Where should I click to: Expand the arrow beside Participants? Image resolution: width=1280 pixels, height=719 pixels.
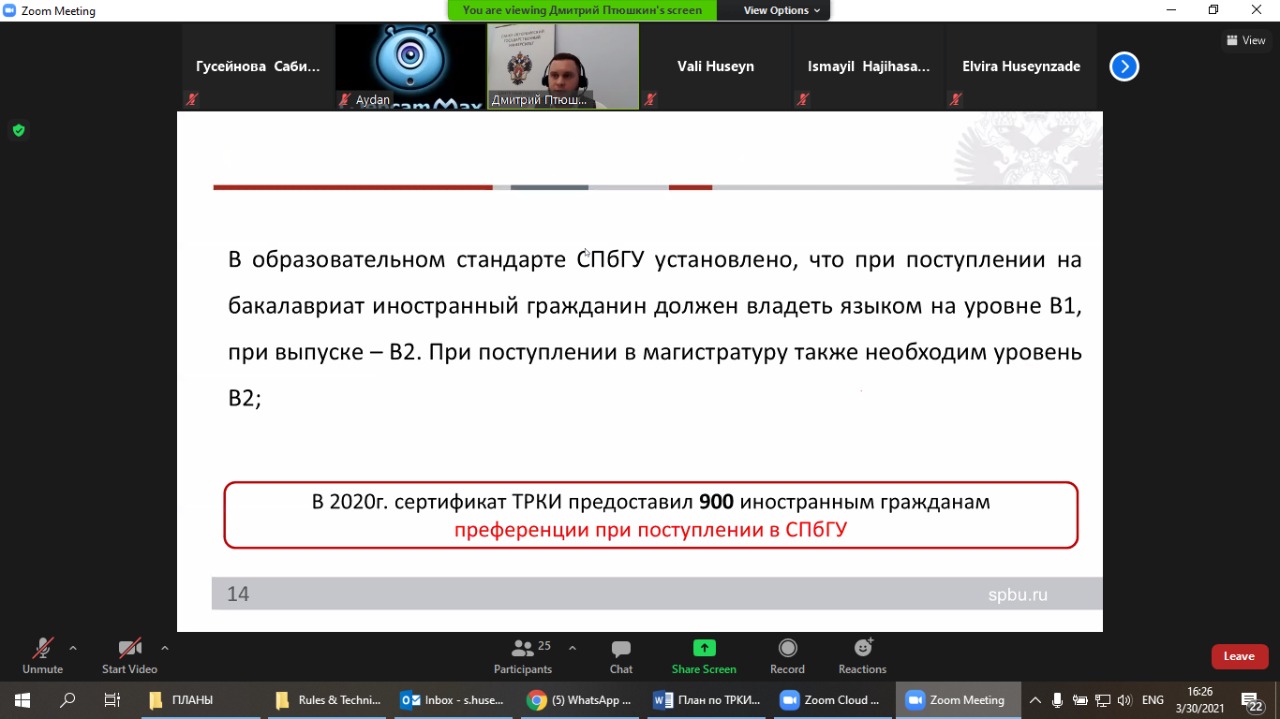(x=572, y=648)
